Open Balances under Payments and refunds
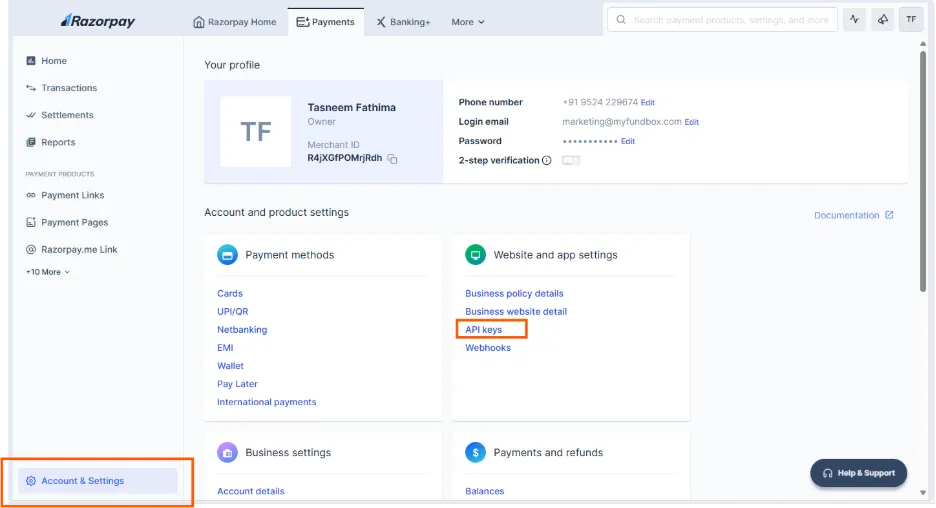 coord(484,491)
